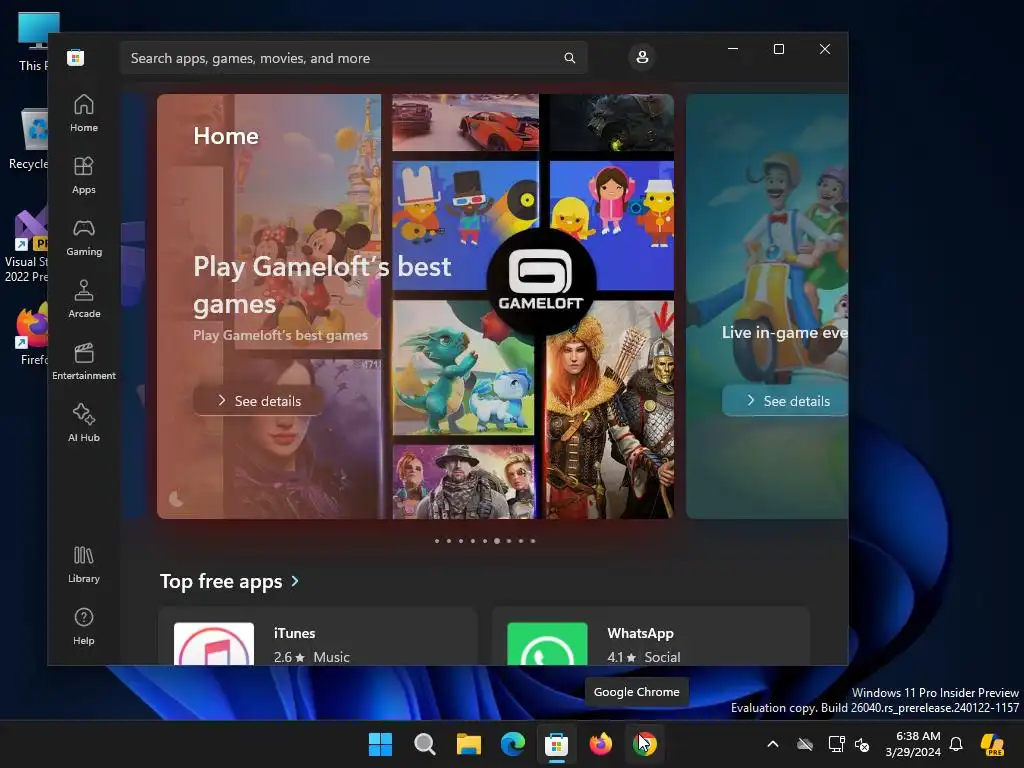Image resolution: width=1024 pixels, height=768 pixels.
Task: Click the cloud sync-off tray icon
Action: click(805, 744)
